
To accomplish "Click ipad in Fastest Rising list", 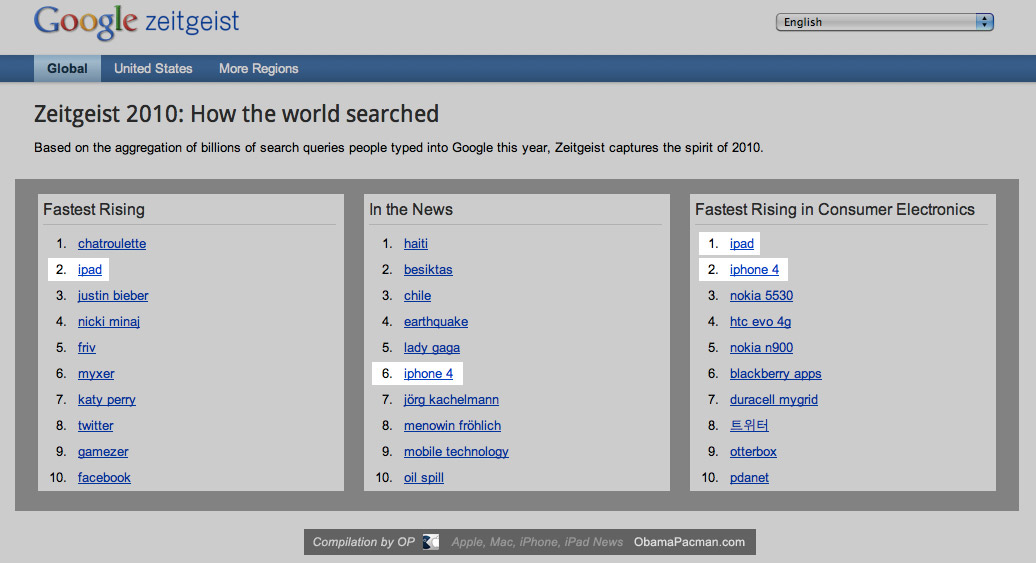I will click(x=90, y=270).
